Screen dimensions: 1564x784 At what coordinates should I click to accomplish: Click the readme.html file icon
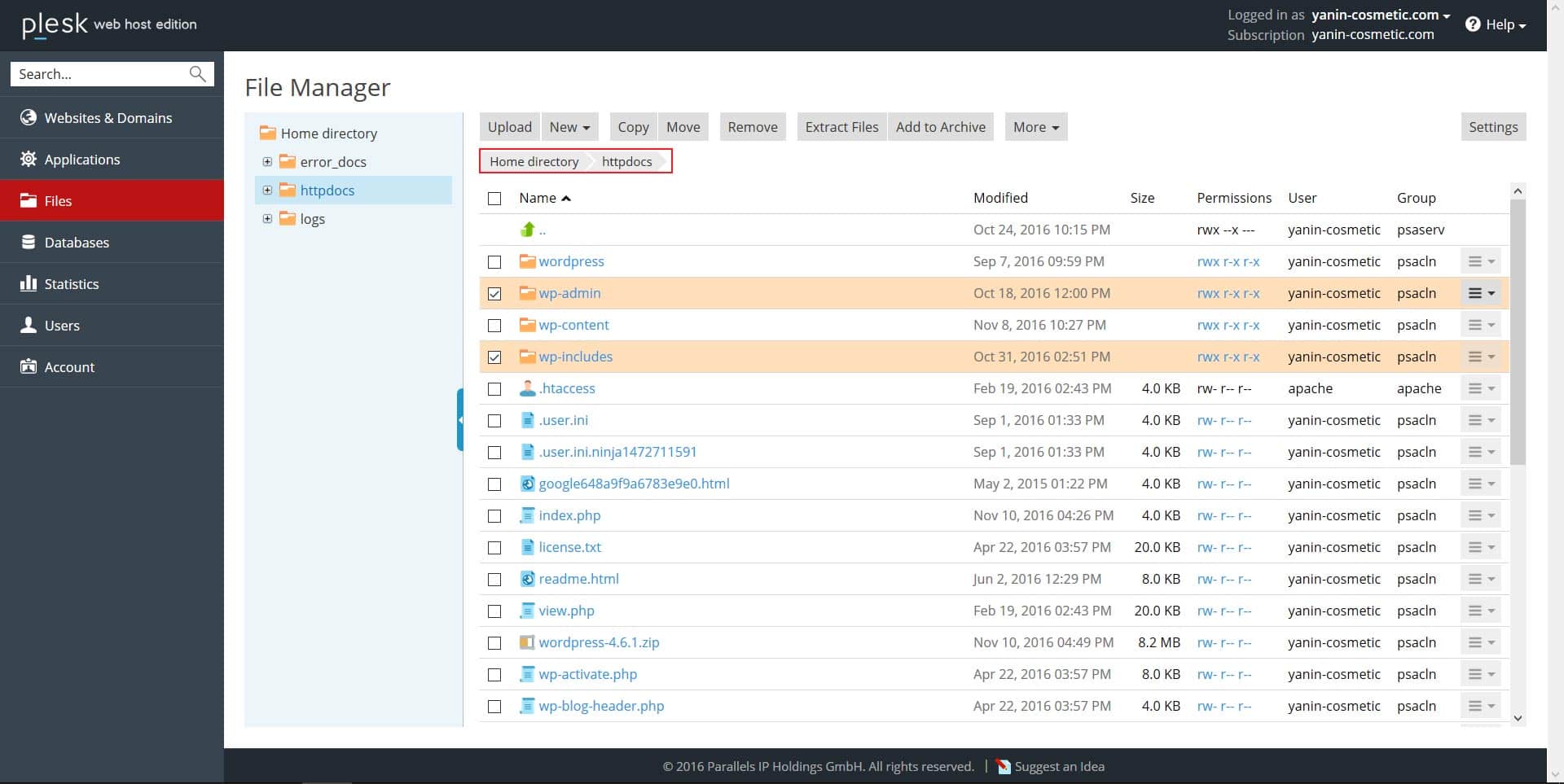coord(528,579)
